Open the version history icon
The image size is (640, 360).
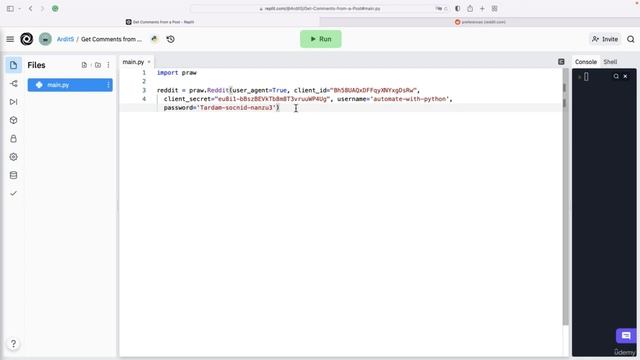[171, 39]
